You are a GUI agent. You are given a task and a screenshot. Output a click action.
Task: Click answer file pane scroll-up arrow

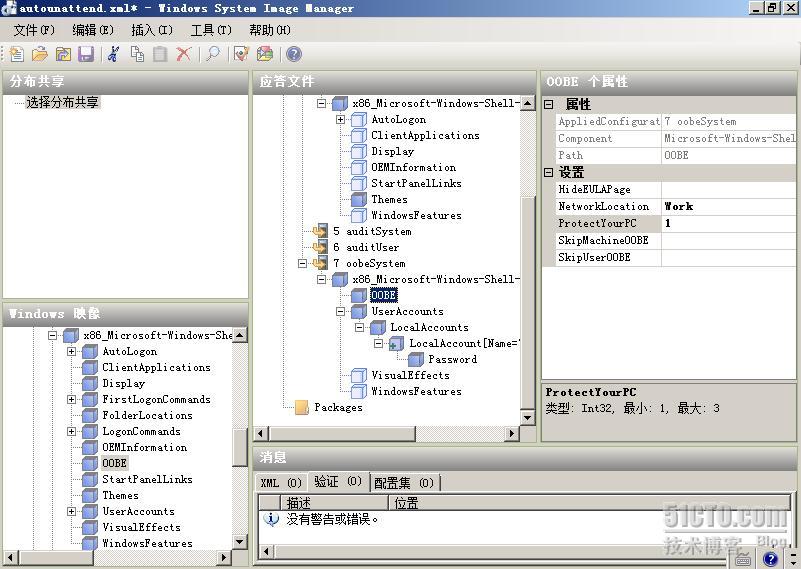(x=528, y=103)
